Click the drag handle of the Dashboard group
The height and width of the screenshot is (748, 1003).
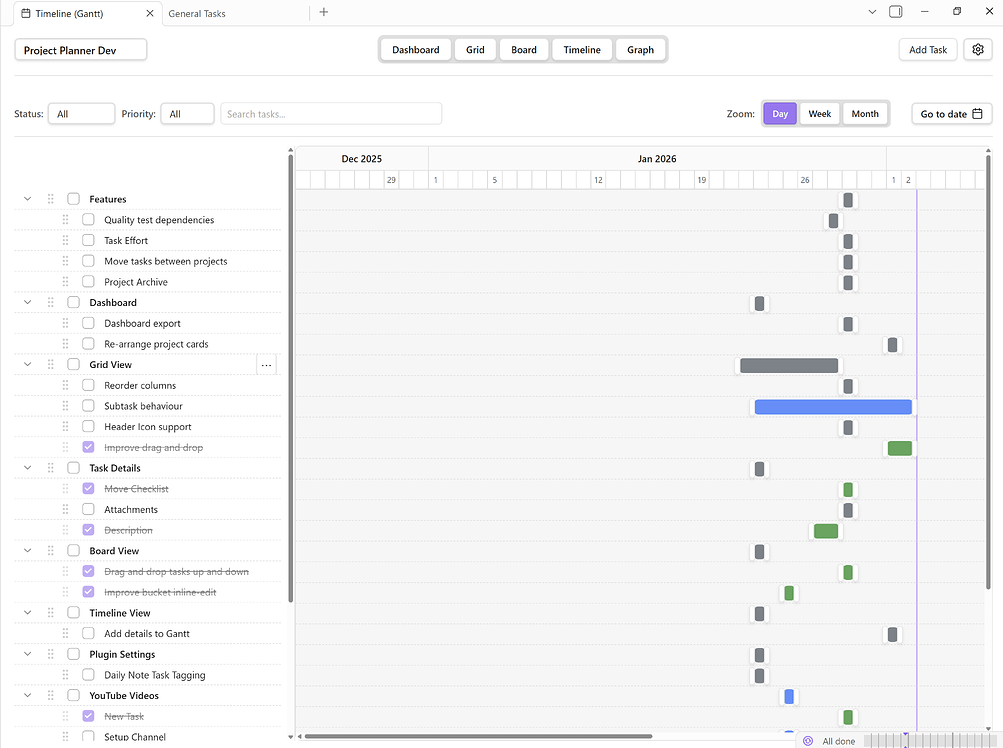(51, 303)
